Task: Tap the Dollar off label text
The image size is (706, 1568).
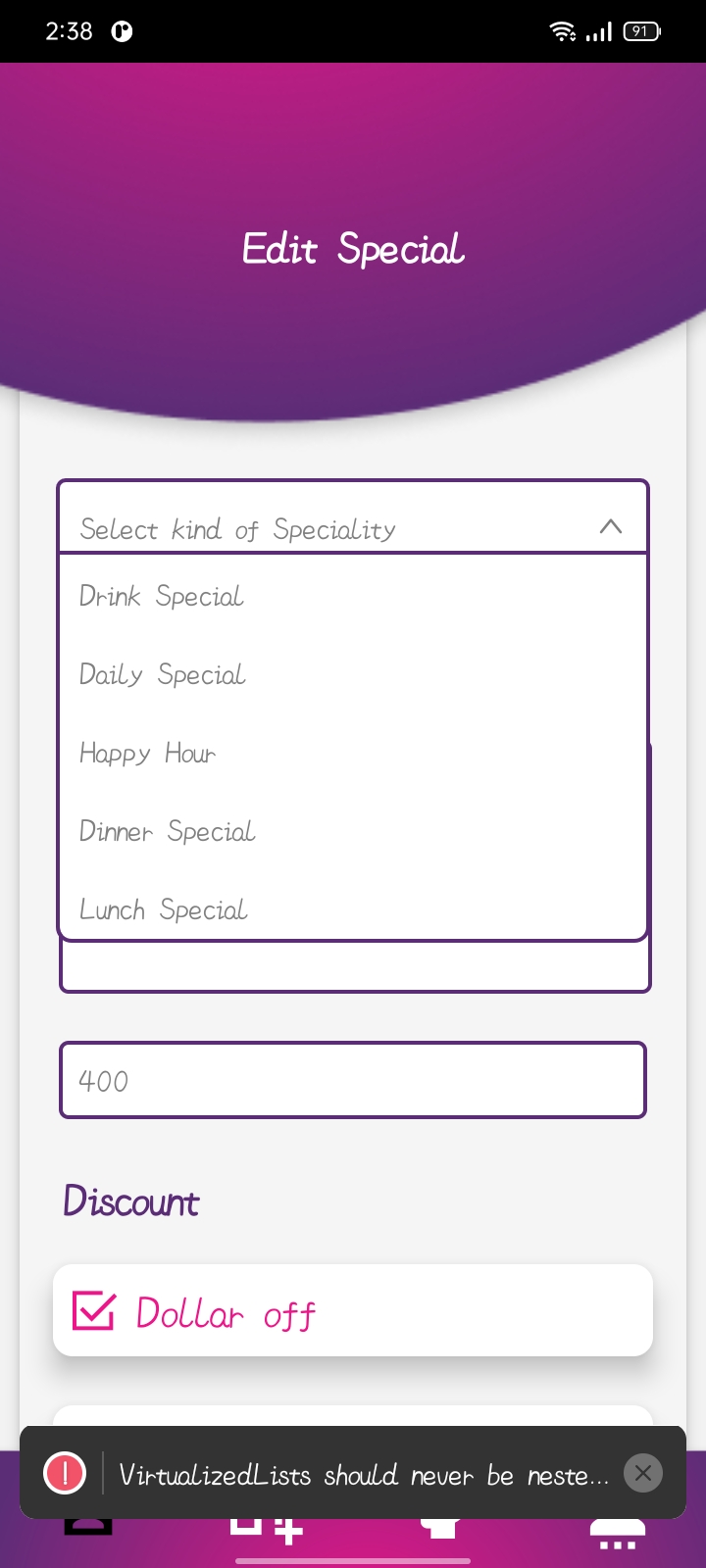Action: pyautogui.click(x=226, y=1313)
